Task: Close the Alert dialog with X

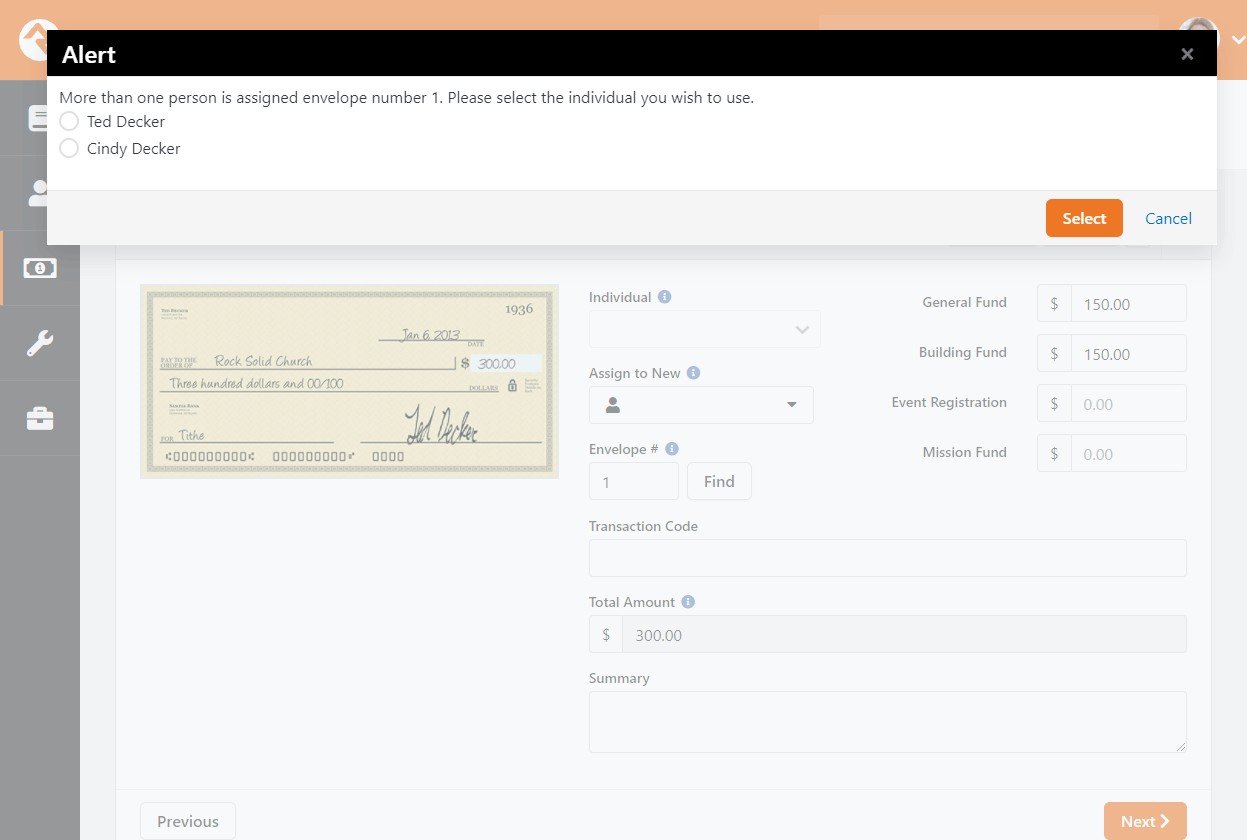Action: [1187, 54]
